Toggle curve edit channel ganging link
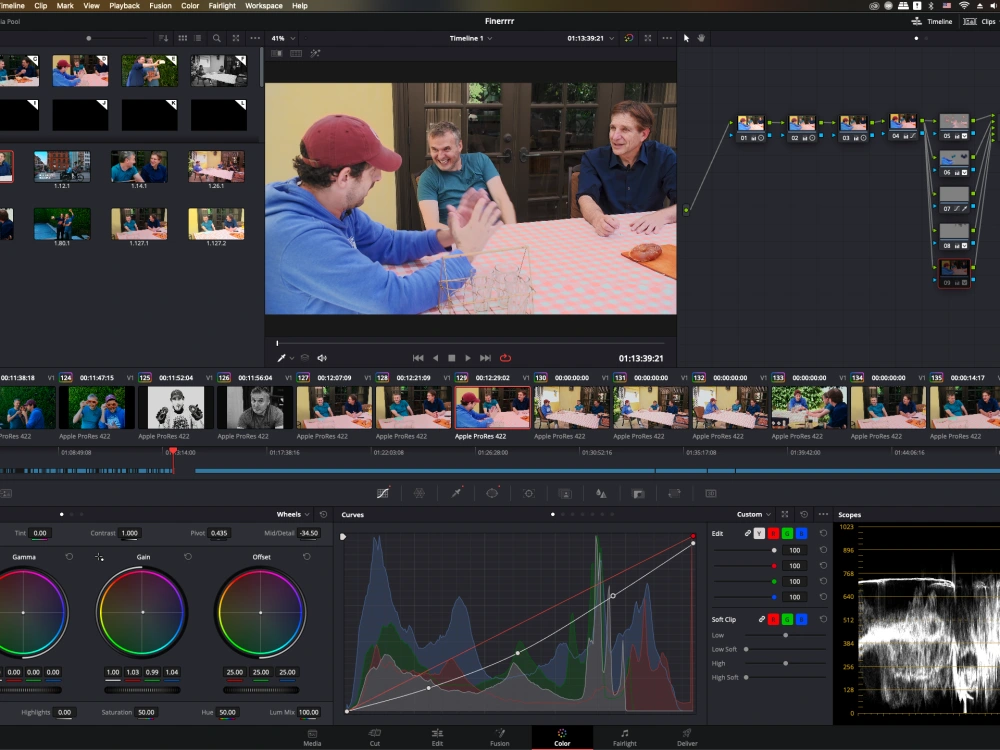 pyautogui.click(x=747, y=533)
